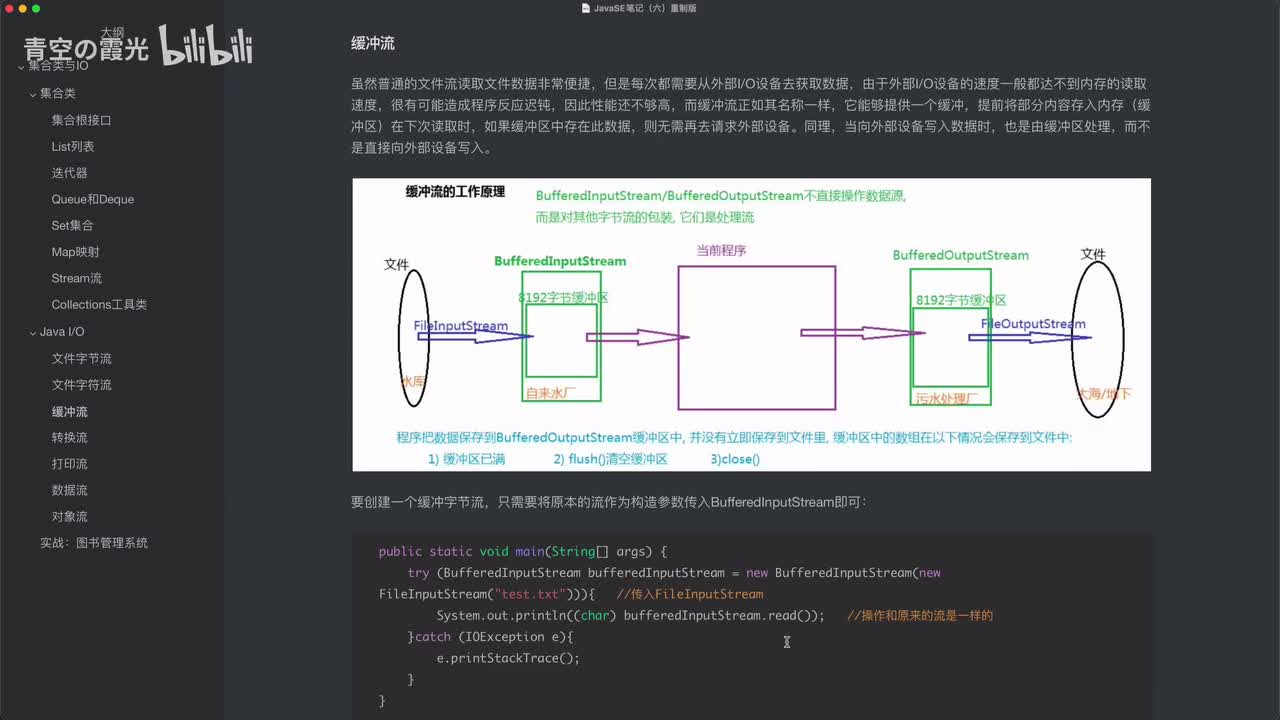Select 迭代器 in the outline sidebar
This screenshot has height=720, width=1280.
(70, 173)
